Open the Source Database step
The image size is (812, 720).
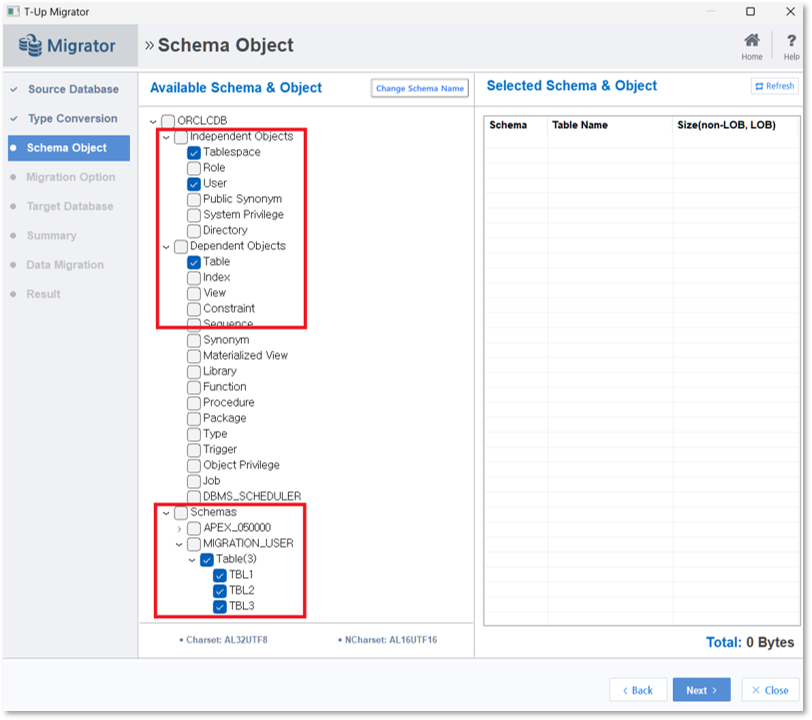[x=73, y=89]
